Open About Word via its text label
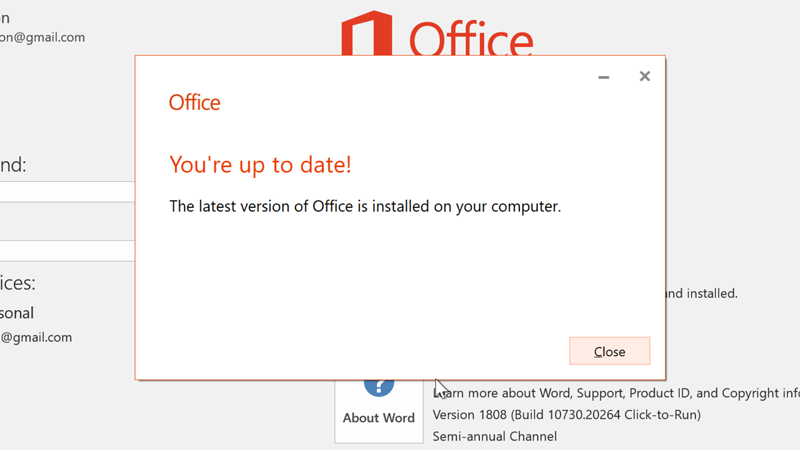Viewport: 800px width, 450px height. click(x=379, y=418)
